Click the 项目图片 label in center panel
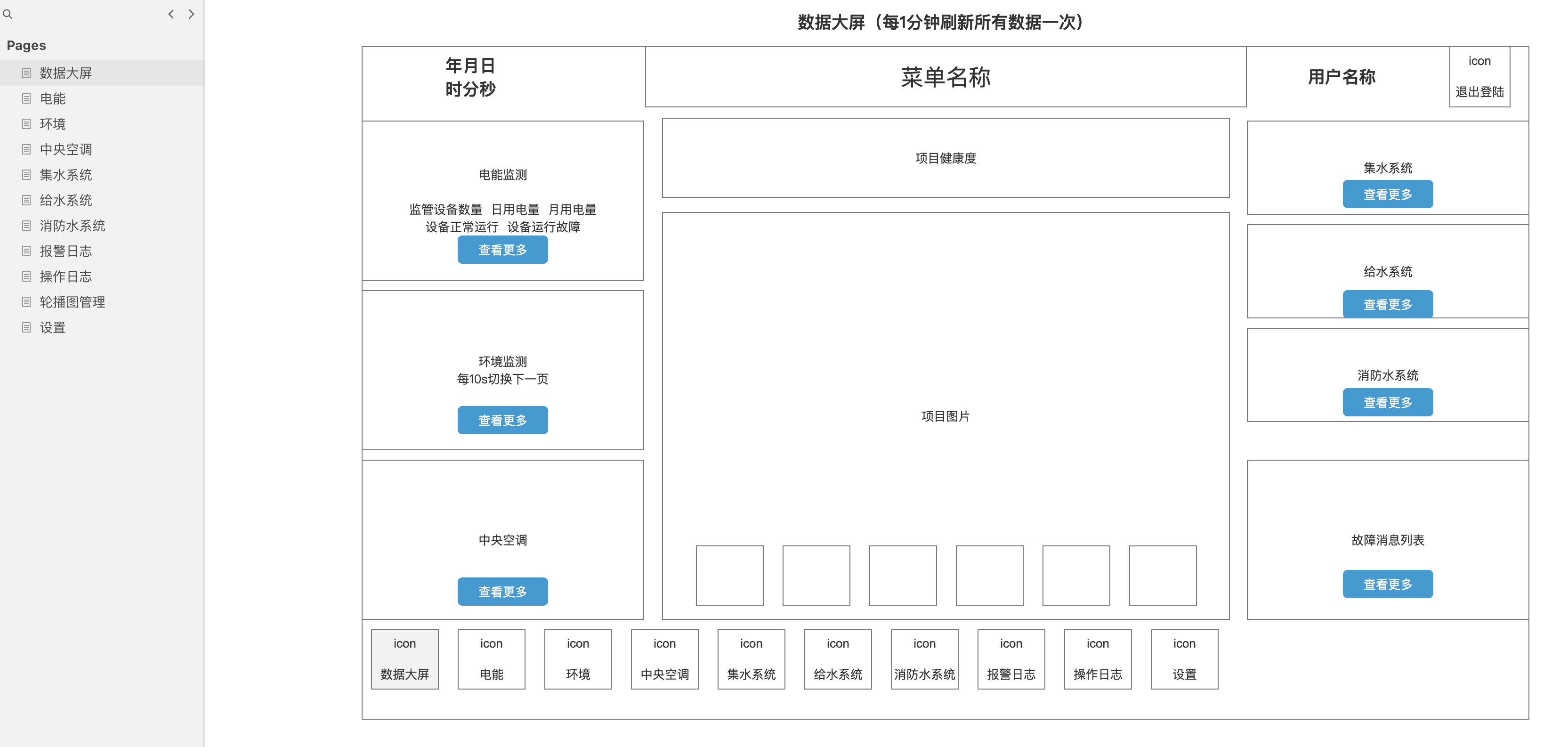The height and width of the screenshot is (747, 1568). point(946,416)
